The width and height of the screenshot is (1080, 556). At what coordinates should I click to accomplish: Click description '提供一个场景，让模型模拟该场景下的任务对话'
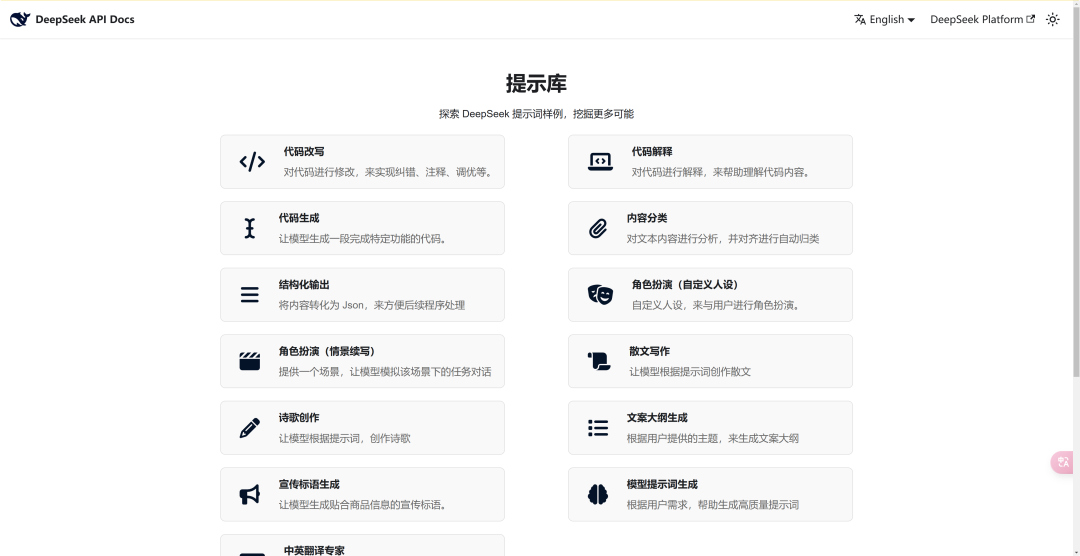tap(385, 372)
